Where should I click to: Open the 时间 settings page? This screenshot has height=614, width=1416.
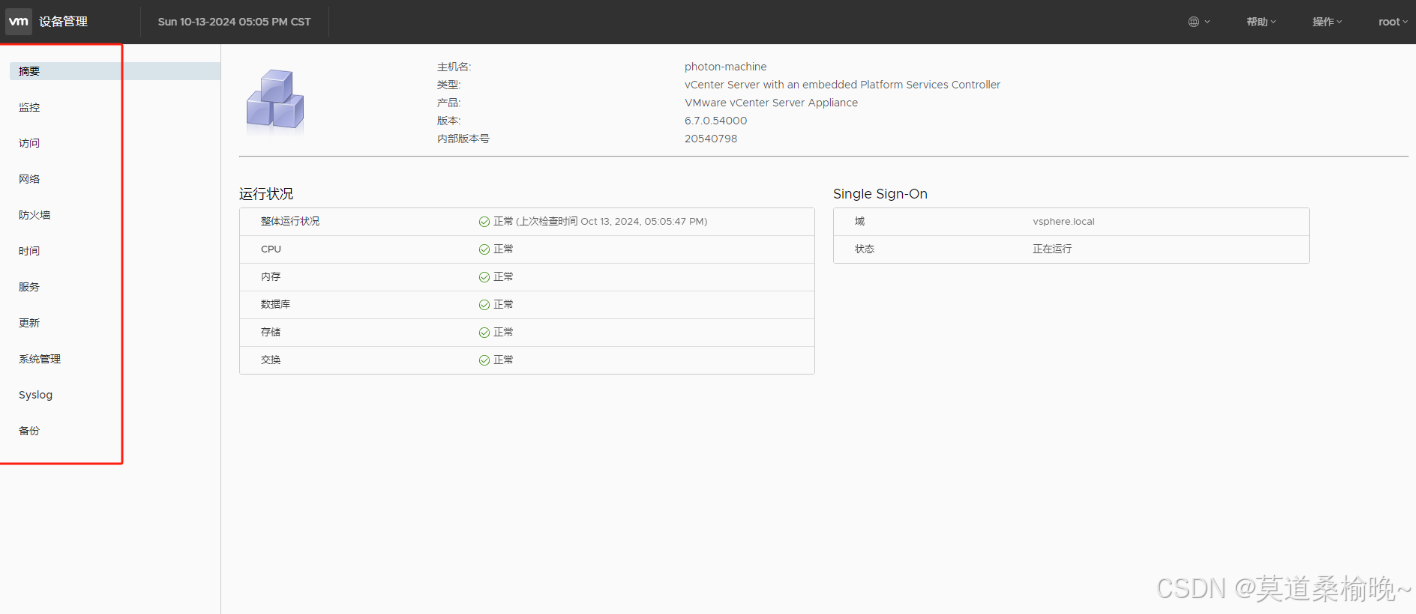(x=29, y=251)
